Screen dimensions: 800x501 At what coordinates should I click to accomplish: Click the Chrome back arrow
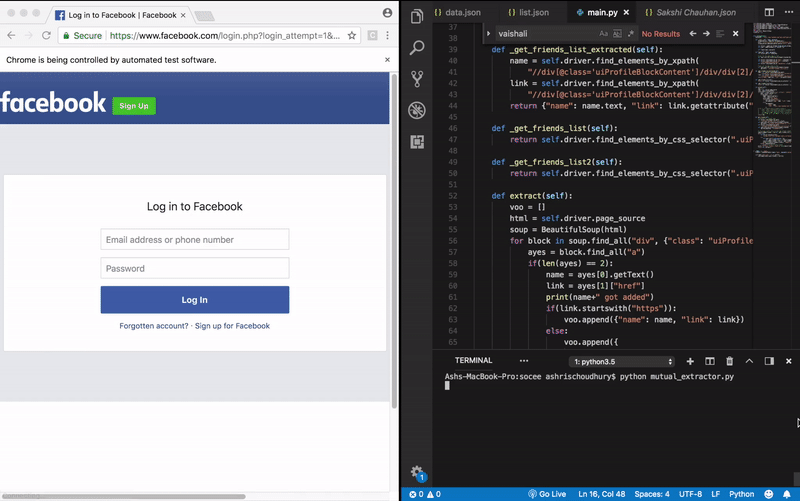[x=11, y=35]
